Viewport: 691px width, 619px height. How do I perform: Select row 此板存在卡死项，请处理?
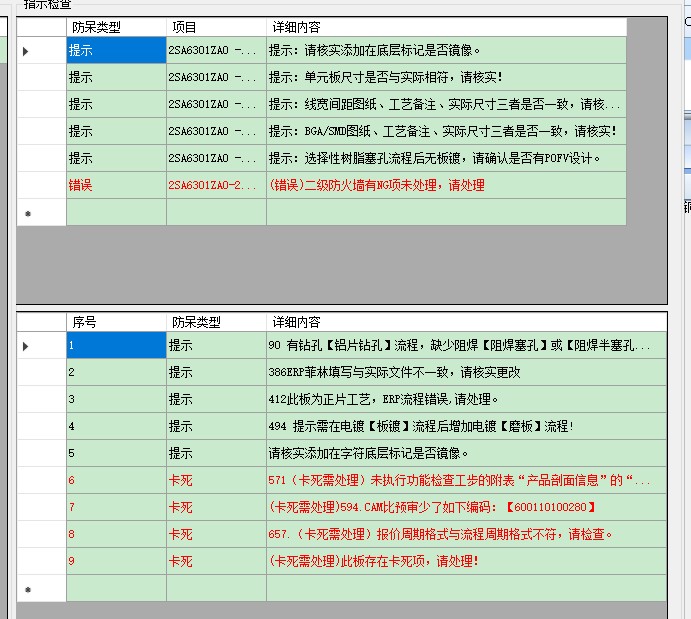466,561
